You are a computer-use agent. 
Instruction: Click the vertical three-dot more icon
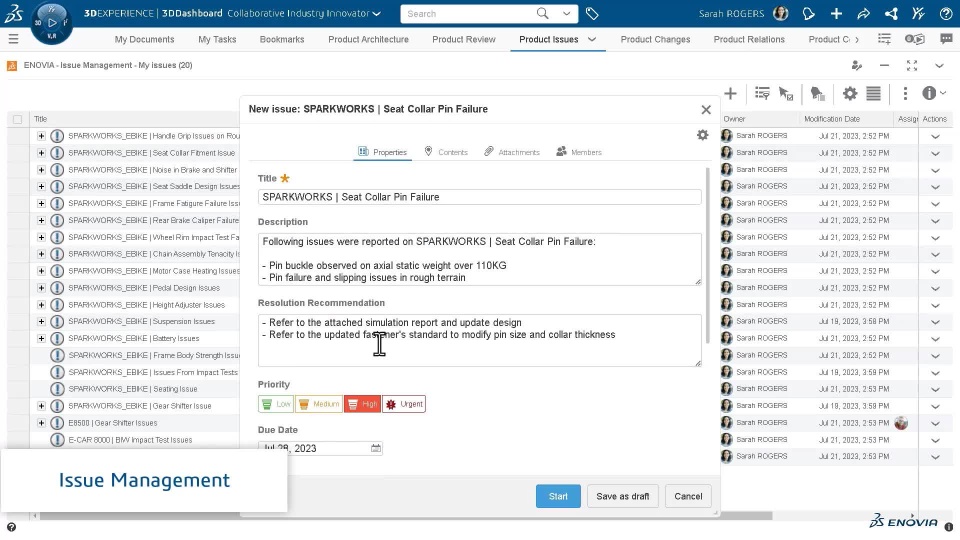point(905,94)
